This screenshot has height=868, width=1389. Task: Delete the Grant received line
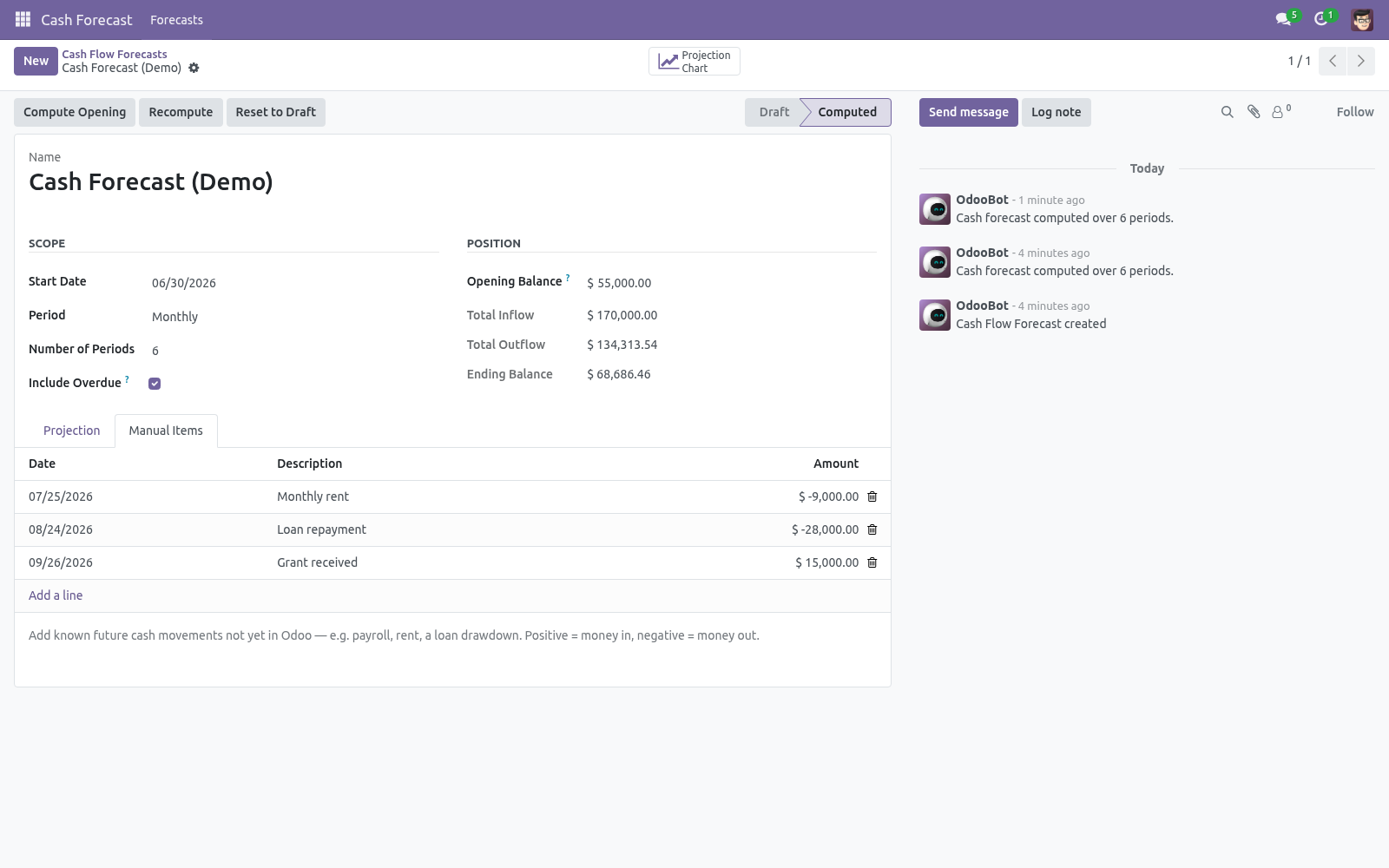pos(872,562)
